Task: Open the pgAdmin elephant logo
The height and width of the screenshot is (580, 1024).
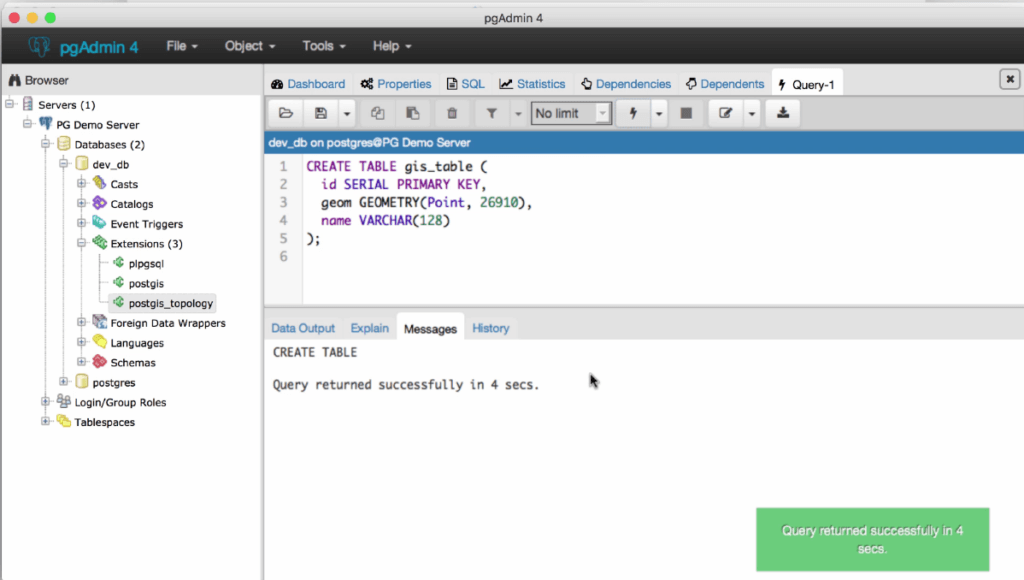Action: point(38,46)
